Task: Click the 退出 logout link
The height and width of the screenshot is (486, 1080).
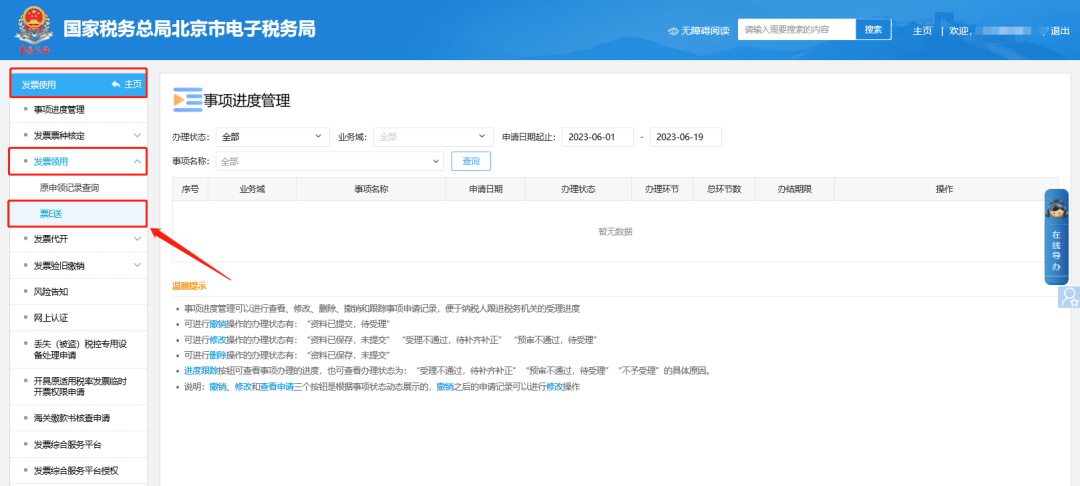Action: pyautogui.click(x=1059, y=31)
